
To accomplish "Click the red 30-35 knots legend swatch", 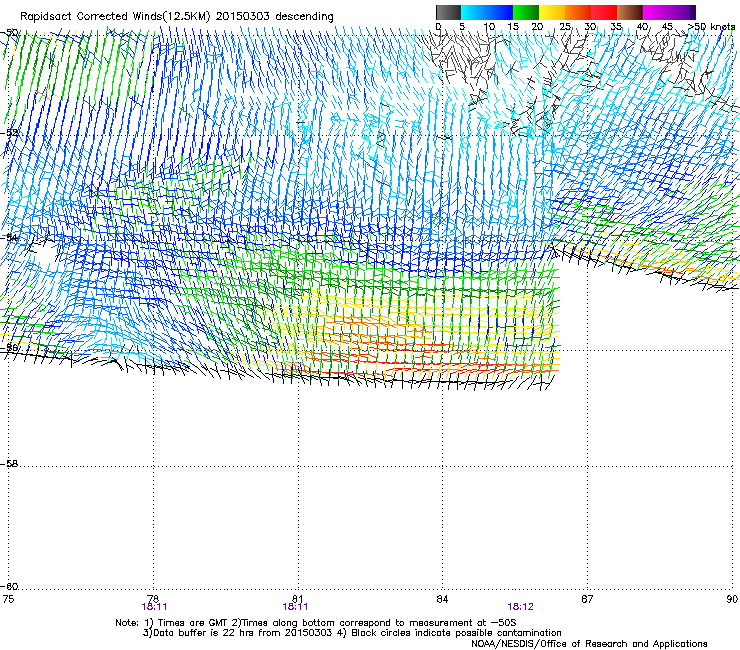I will click(x=604, y=12).
